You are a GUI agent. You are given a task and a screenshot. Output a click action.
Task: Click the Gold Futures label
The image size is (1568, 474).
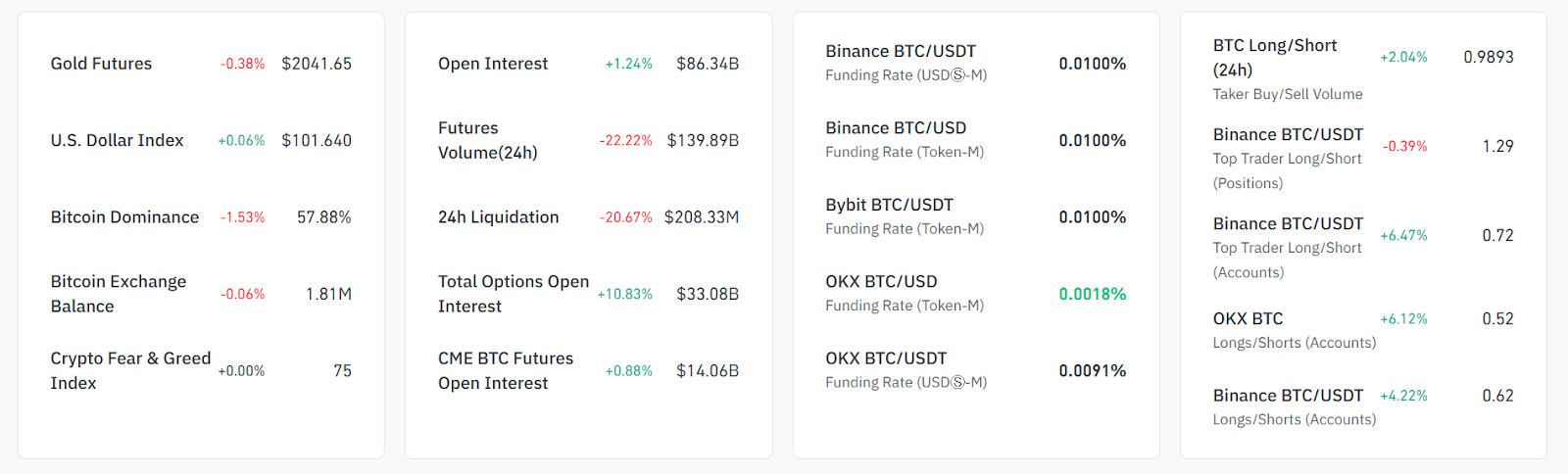pyautogui.click(x=101, y=64)
